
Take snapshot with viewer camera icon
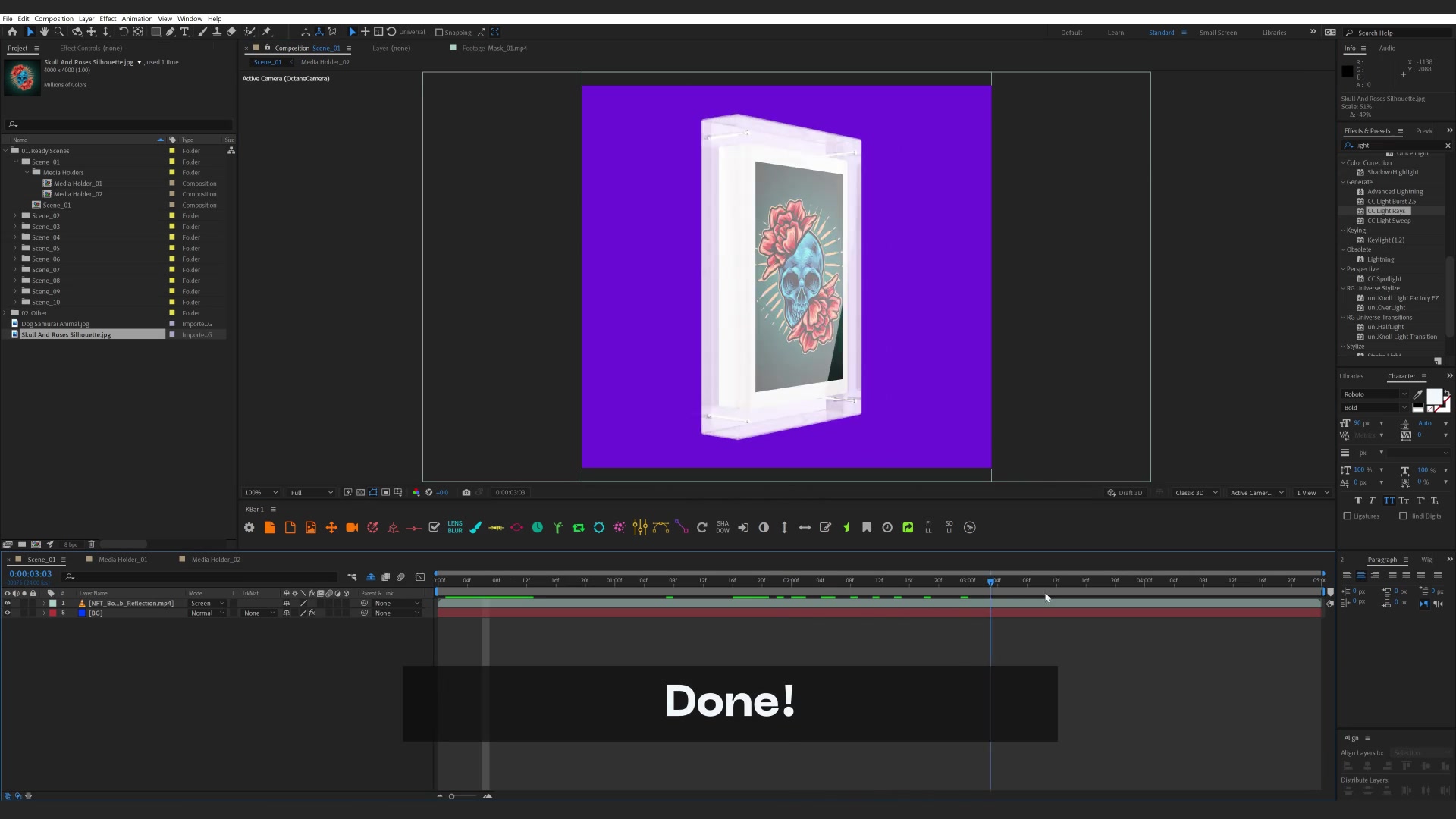pyautogui.click(x=466, y=493)
